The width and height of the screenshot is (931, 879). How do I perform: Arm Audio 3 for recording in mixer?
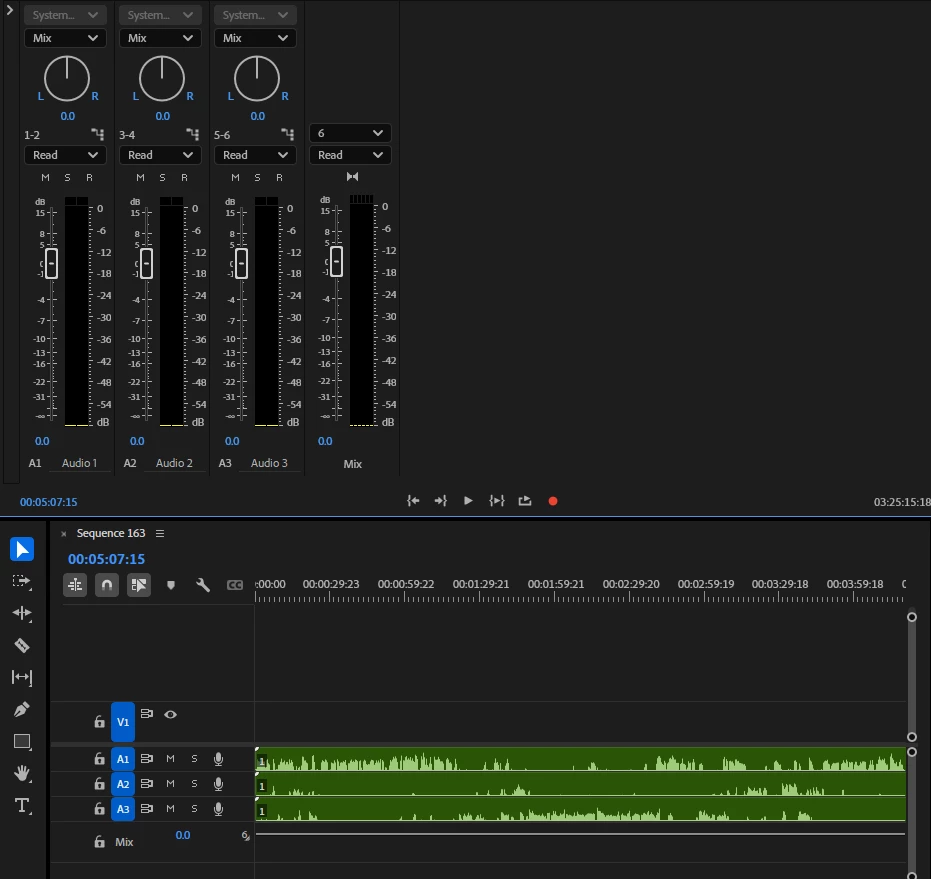click(x=279, y=178)
